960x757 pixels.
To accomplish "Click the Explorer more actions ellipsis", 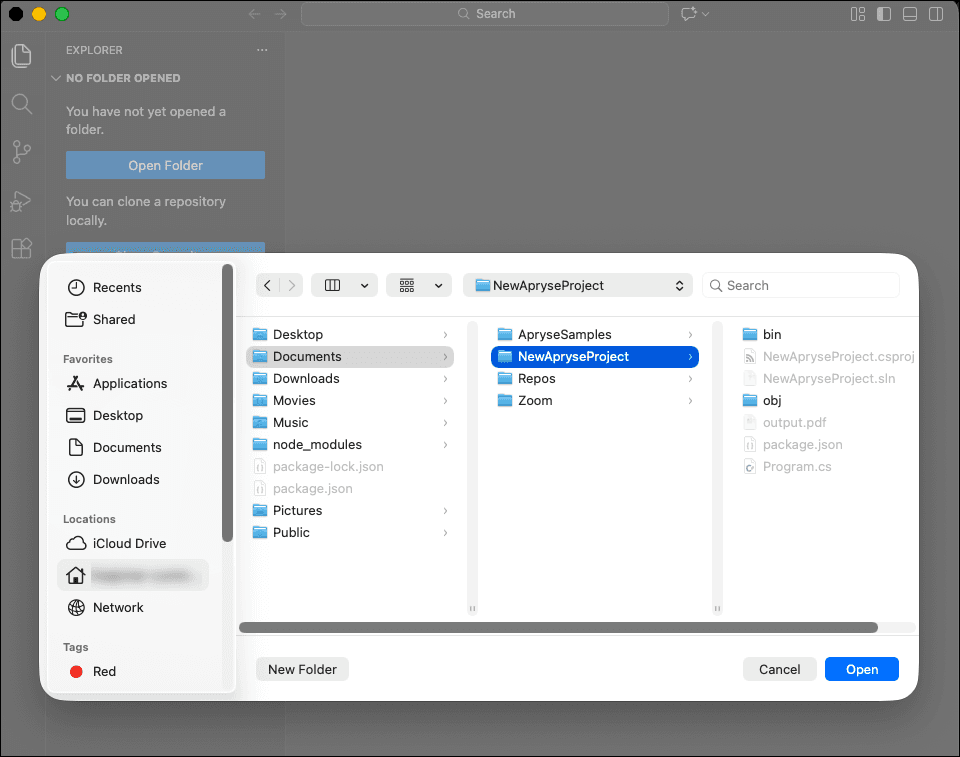I will (262, 50).
